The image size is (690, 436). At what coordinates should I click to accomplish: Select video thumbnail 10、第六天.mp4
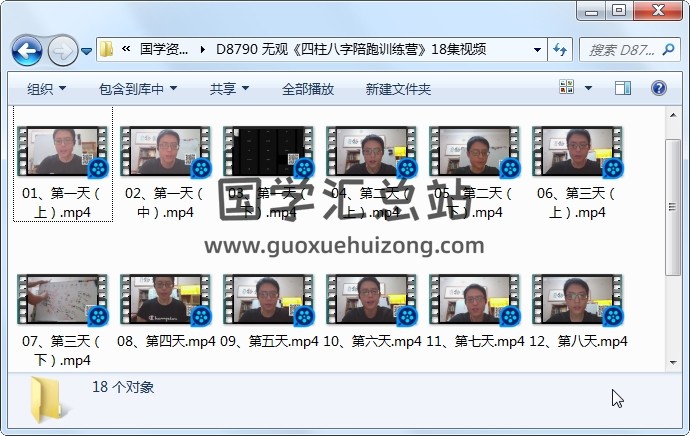[x=371, y=300]
